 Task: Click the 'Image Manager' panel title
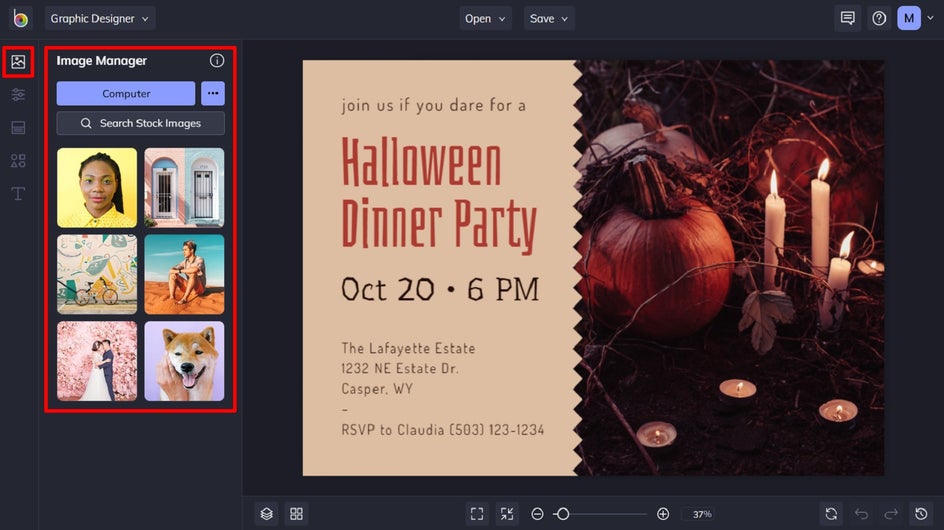click(102, 60)
